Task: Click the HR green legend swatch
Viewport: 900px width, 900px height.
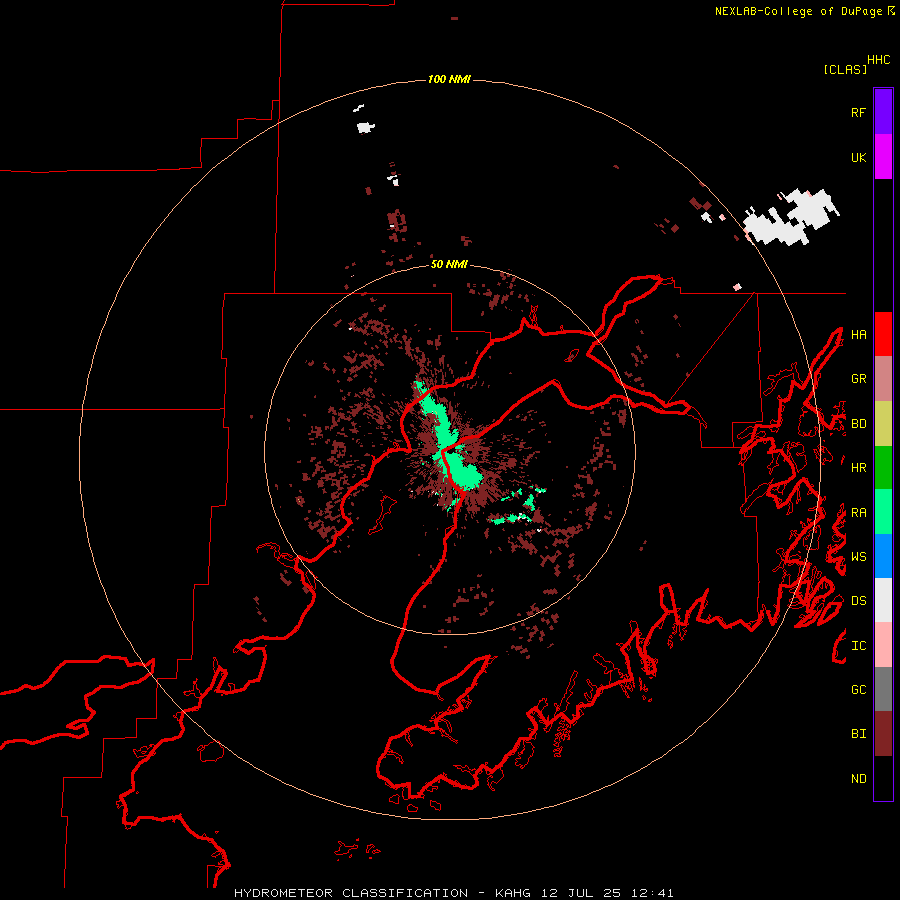Action: pos(883,468)
